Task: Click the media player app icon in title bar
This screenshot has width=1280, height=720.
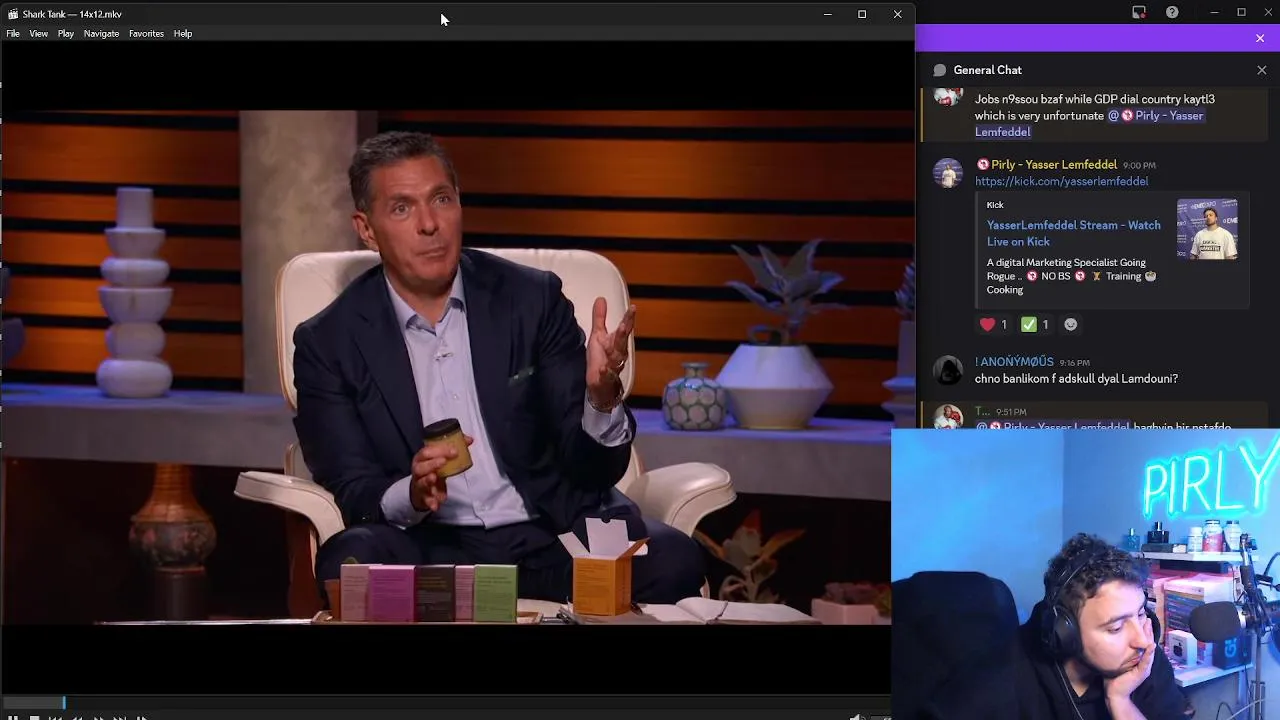Action: pyautogui.click(x=13, y=14)
